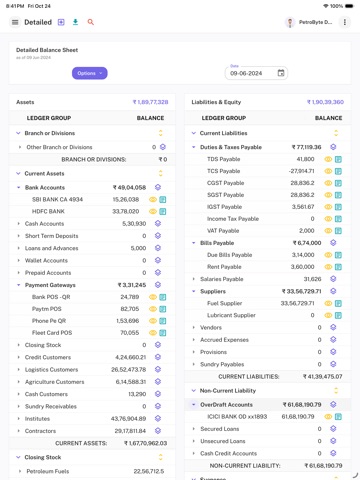Collapse the Payment Gateways group
The width and height of the screenshot is (360, 480).
click(x=19, y=285)
